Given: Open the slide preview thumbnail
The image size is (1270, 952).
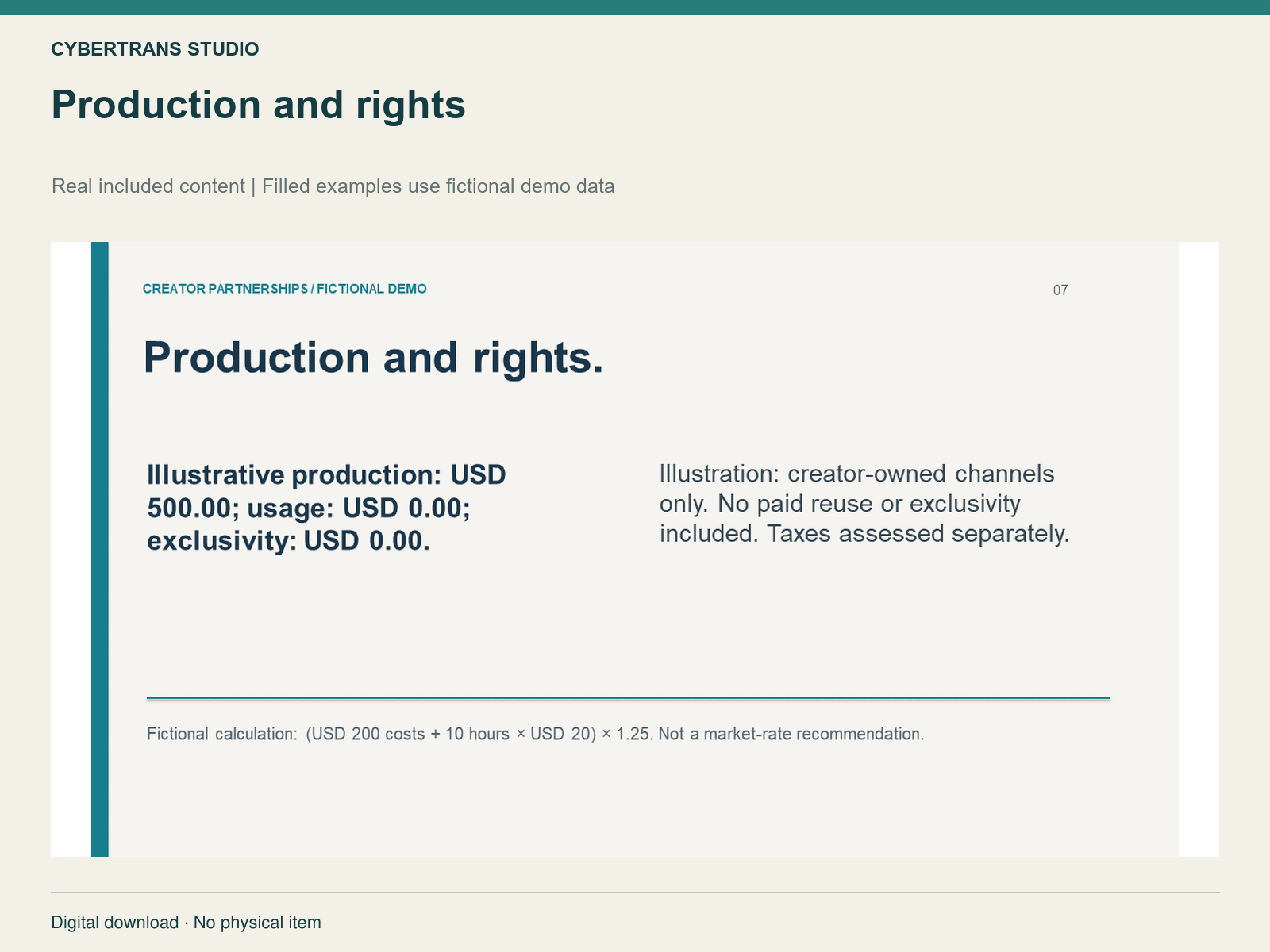Looking at the screenshot, I should coord(635,549).
